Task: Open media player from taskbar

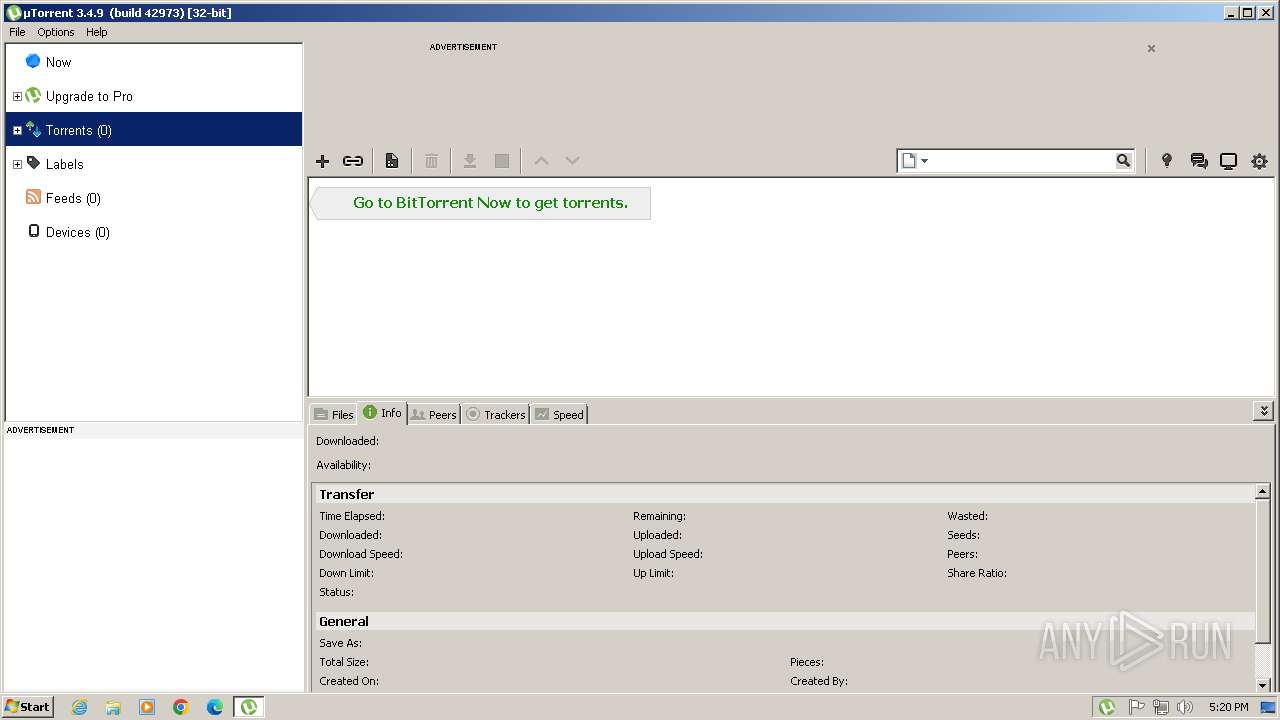Action: point(147,707)
